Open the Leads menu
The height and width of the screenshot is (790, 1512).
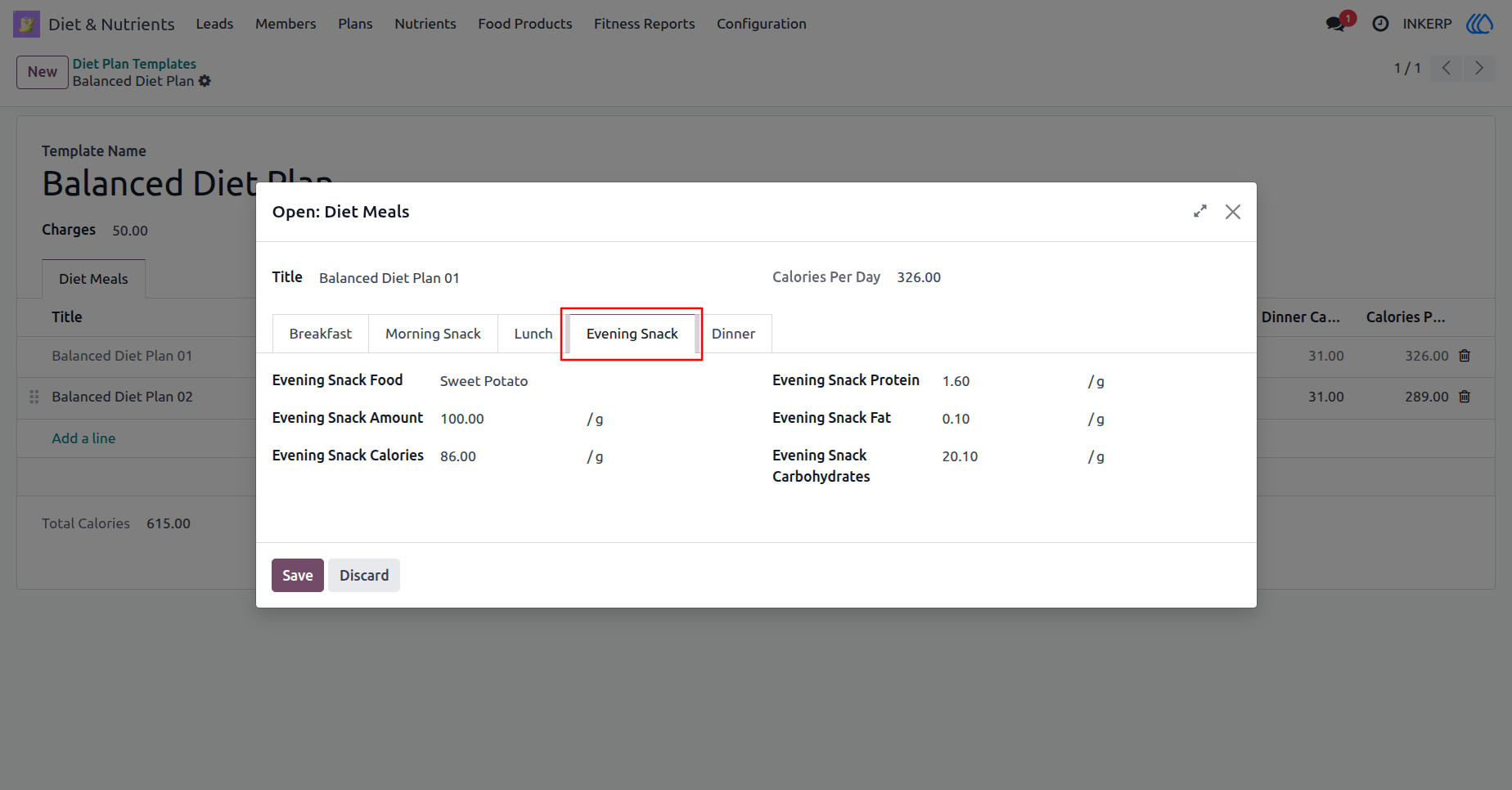point(214,24)
